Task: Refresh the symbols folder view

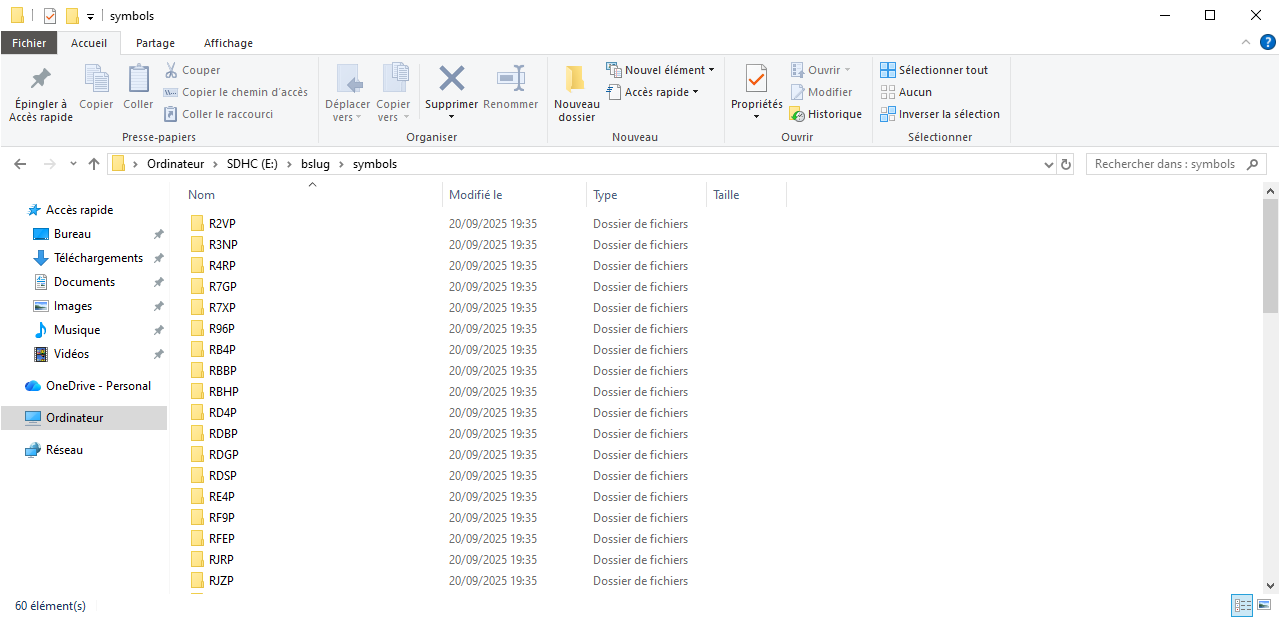Action: [x=1066, y=164]
